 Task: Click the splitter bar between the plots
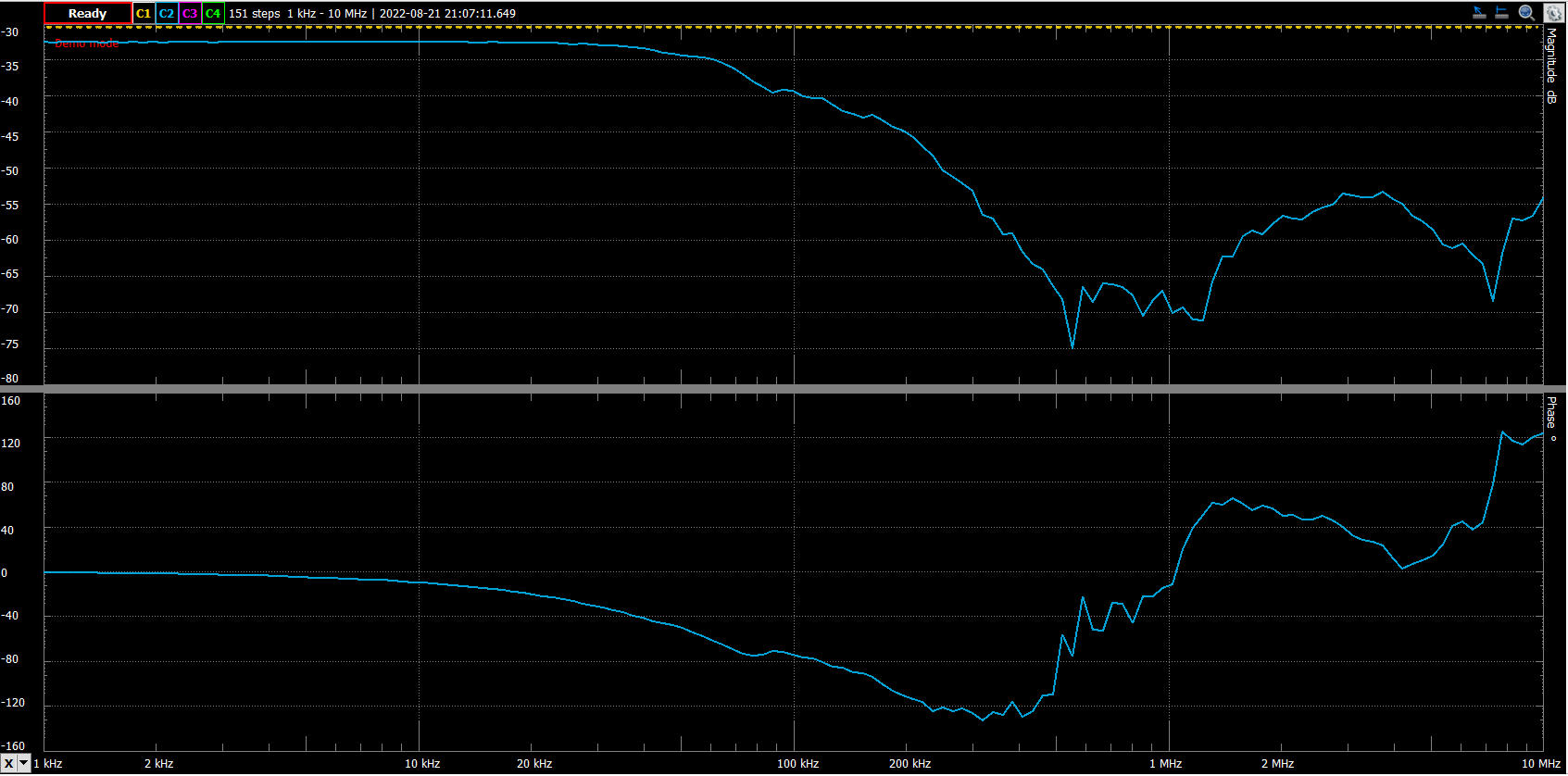point(784,389)
